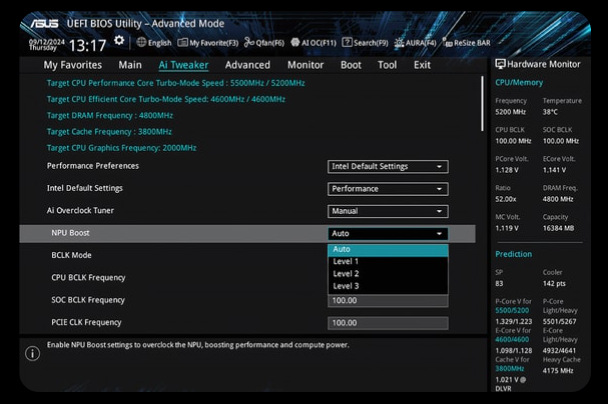Click the info icon beside help text
608x404 pixels.
coord(33,353)
